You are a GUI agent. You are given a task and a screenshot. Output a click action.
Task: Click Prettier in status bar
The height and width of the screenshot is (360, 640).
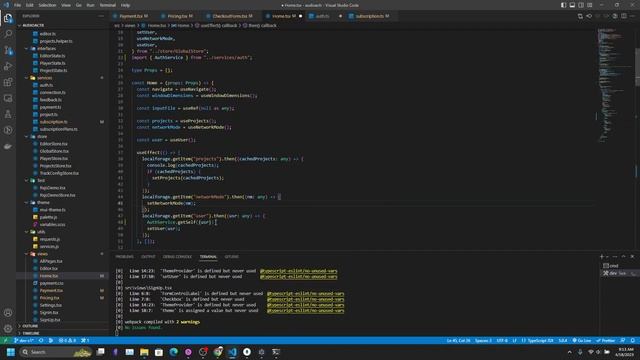pyautogui.click(x=606, y=340)
